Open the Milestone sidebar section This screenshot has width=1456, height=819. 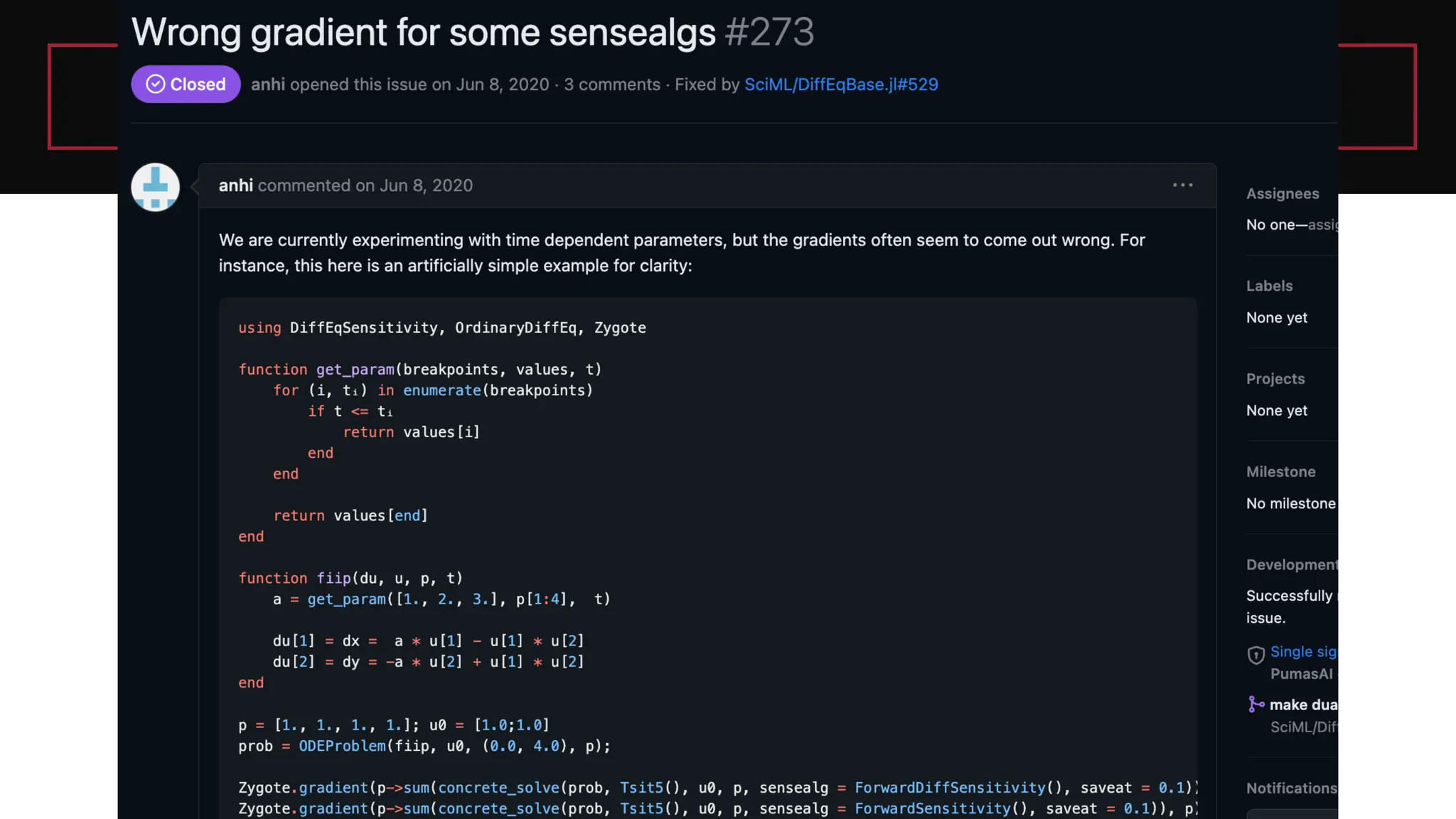1280,472
